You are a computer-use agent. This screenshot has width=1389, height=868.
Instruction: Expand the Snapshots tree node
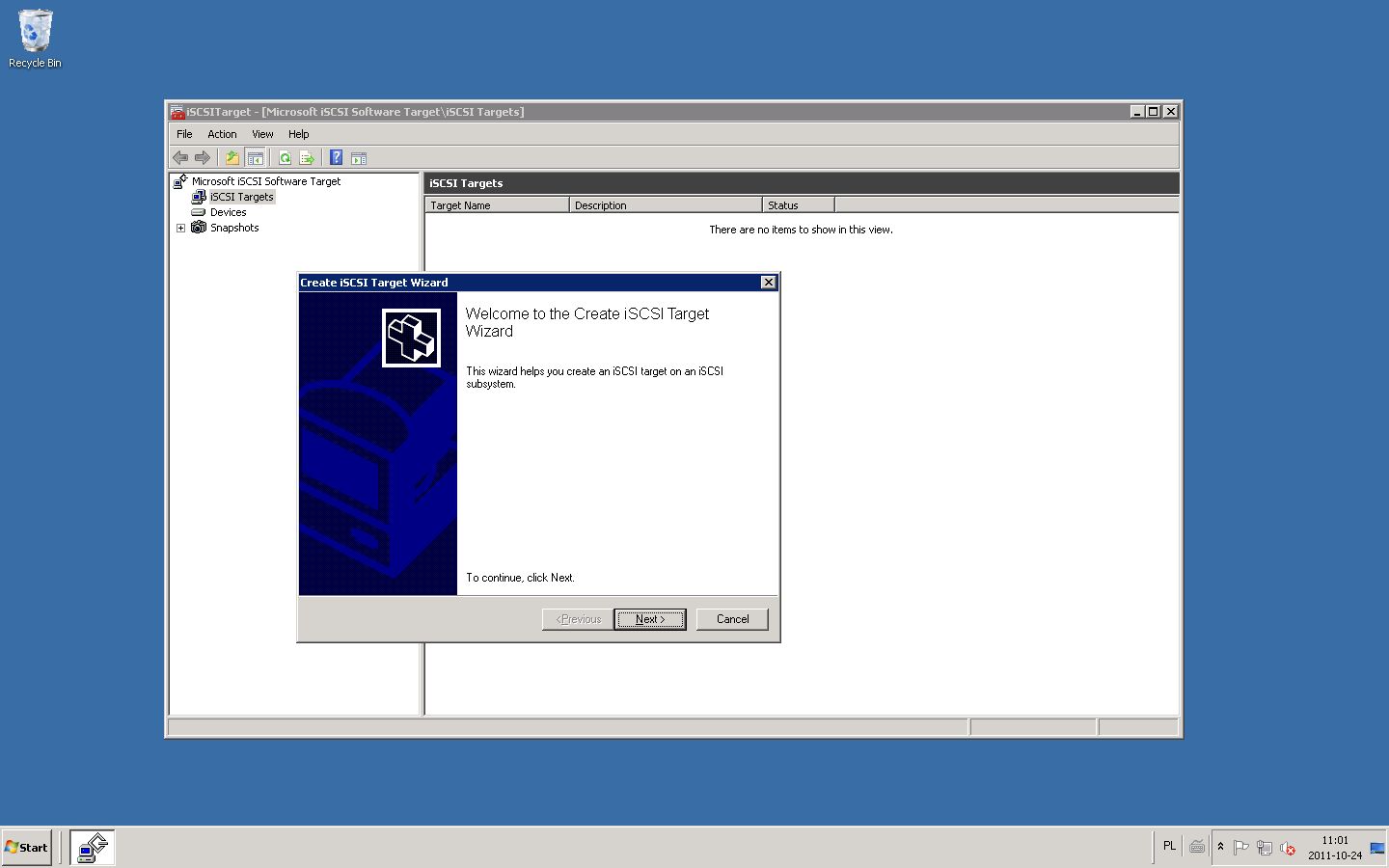[180, 228]
